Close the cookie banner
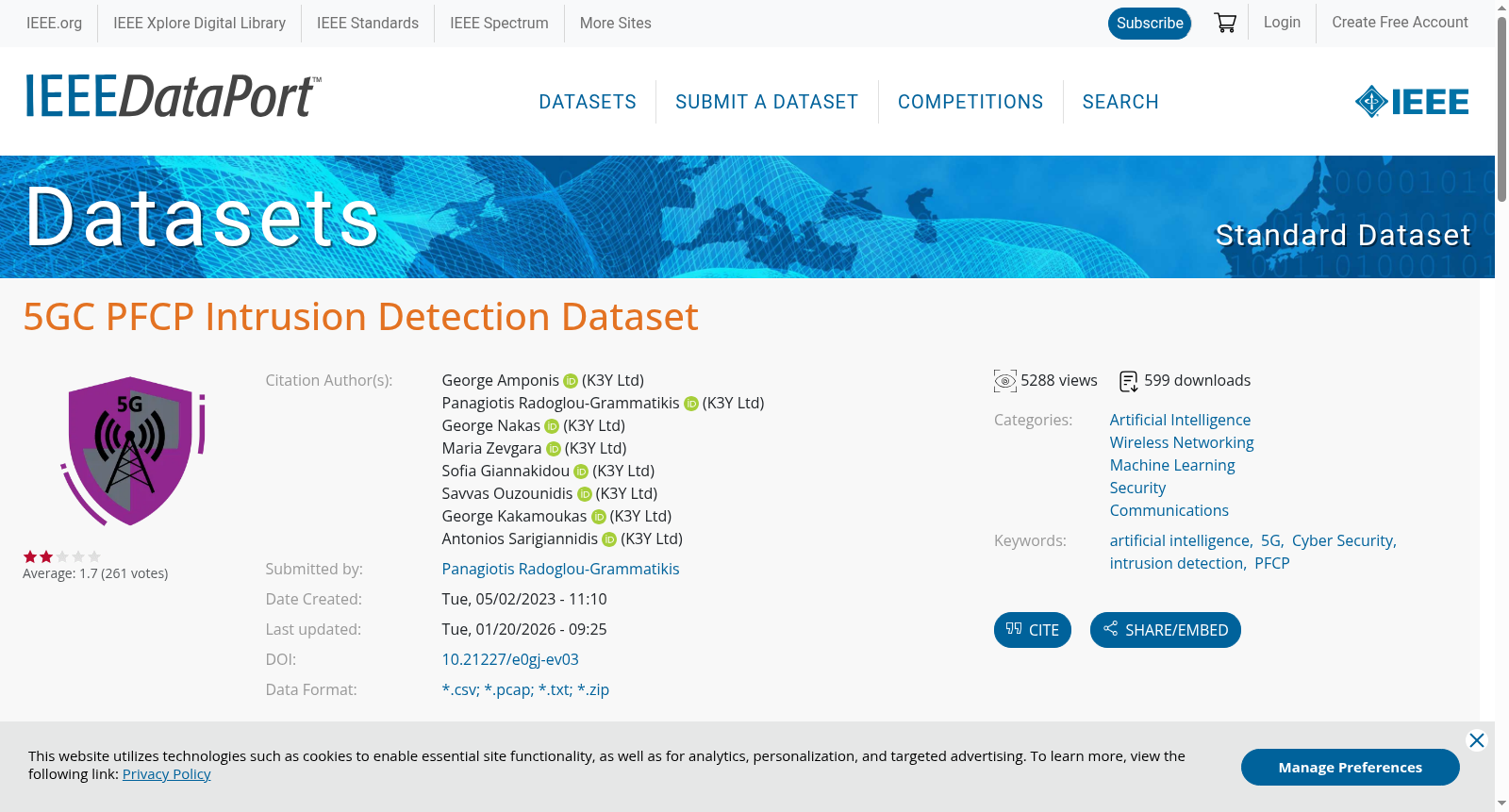Viewport: 1509px width, 812px height. [x=1477, y=740]
